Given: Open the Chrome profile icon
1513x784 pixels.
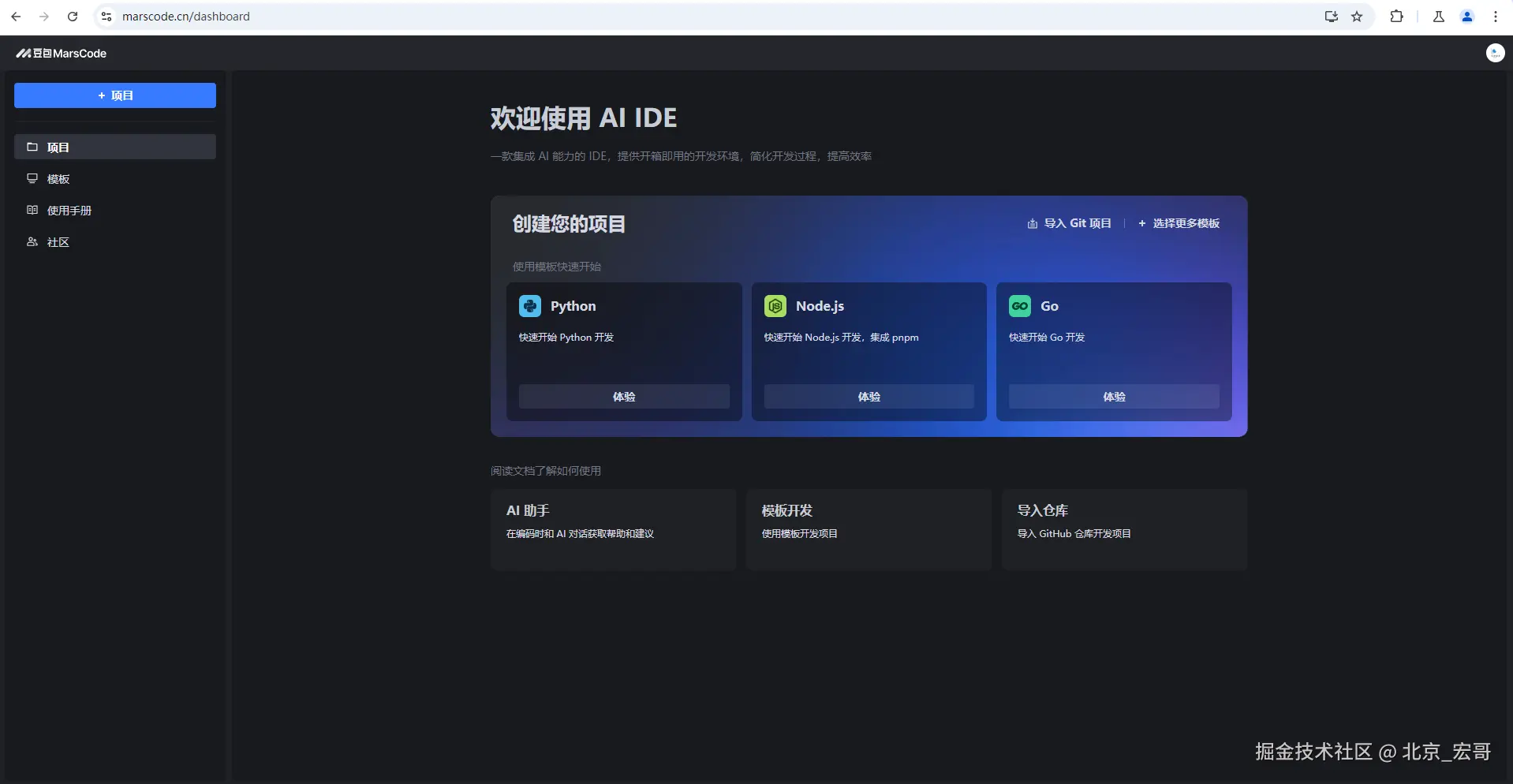Looking at the screenshot, I should coord(1467,17).
